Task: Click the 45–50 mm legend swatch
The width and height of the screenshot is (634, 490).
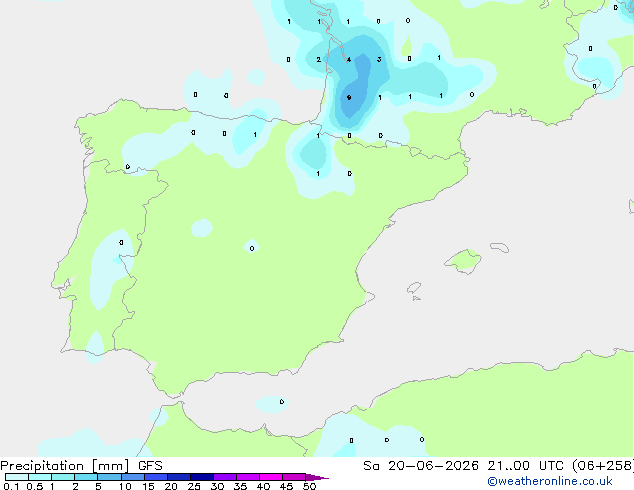Action: (x=294, y=477)
